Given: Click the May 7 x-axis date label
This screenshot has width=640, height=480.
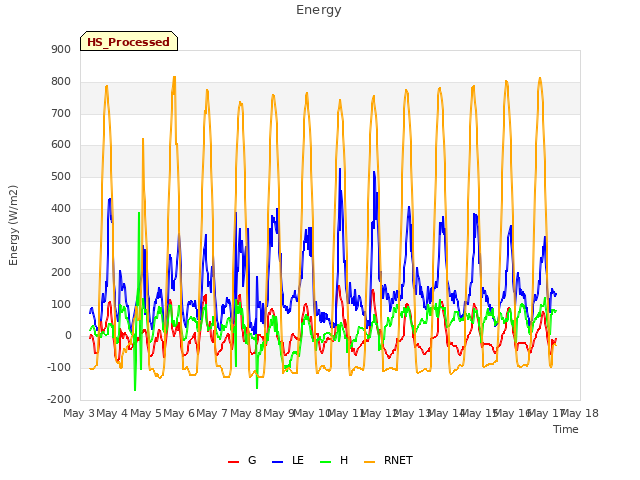Looking at the screenshot, I should tap(212, 413).
